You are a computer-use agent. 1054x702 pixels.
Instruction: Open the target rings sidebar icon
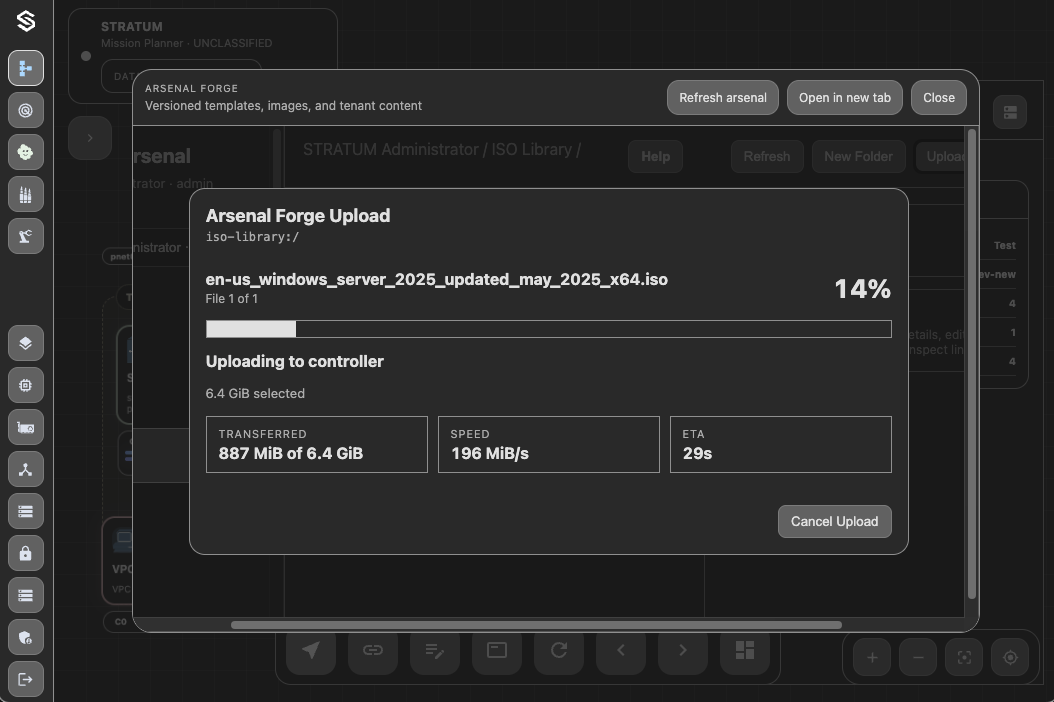26,110
